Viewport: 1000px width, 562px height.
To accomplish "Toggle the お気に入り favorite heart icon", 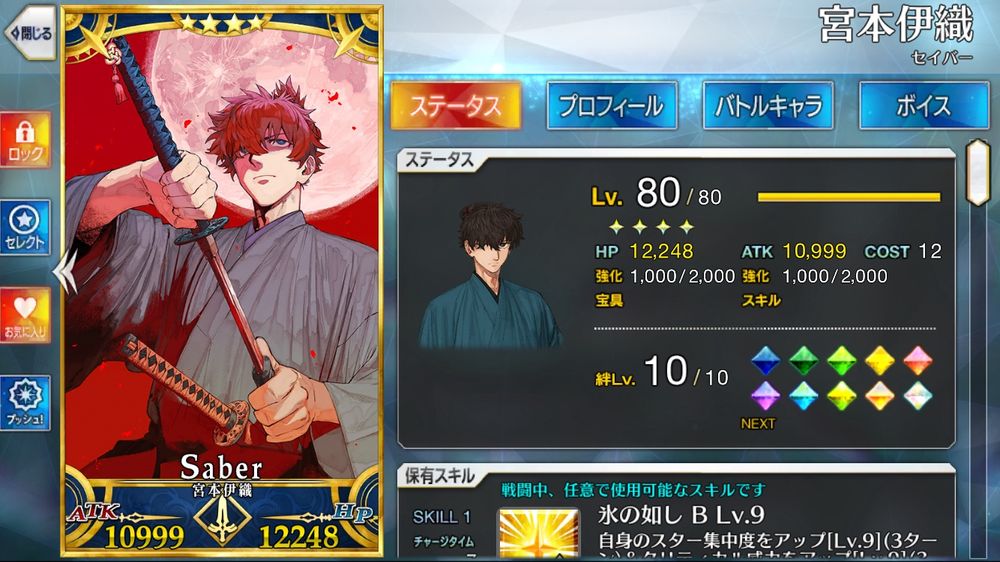I will tap(26, 315).
